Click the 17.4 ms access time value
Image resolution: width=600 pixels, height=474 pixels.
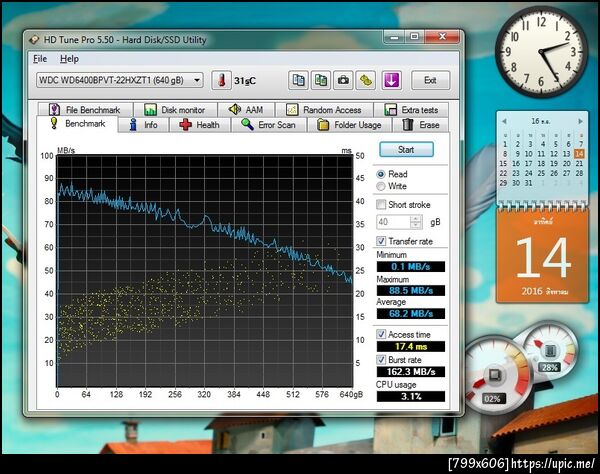pos(411,347)
